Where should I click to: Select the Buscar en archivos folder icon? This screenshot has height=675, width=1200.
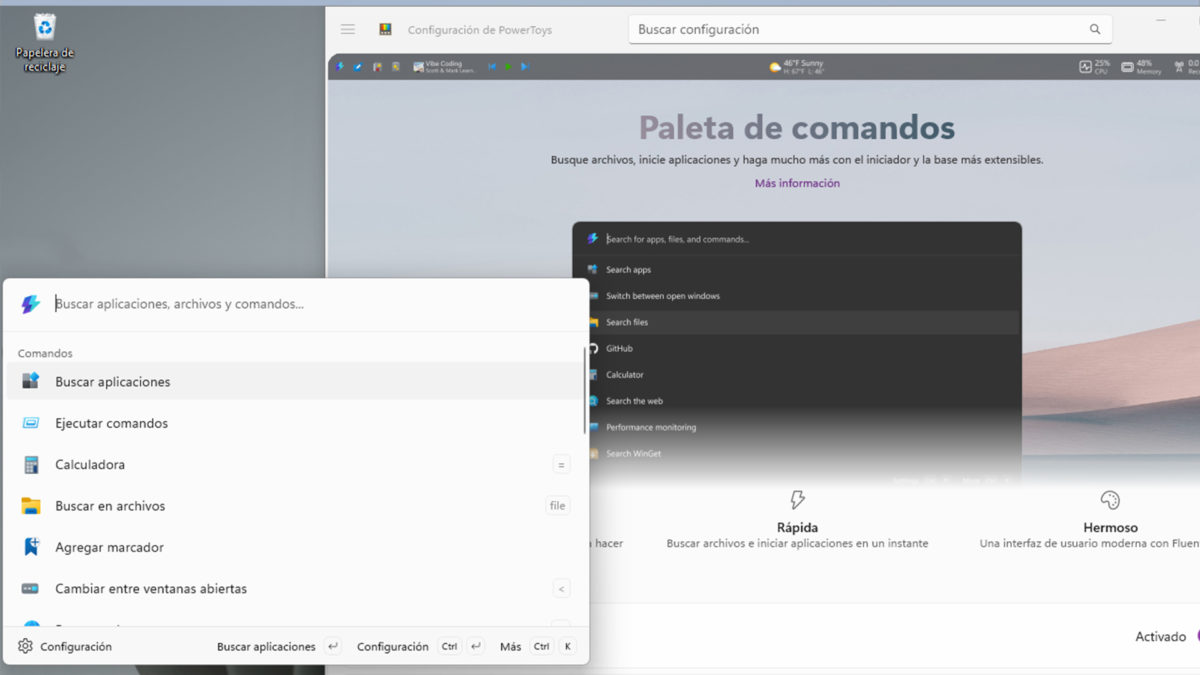tap(31, 506)
